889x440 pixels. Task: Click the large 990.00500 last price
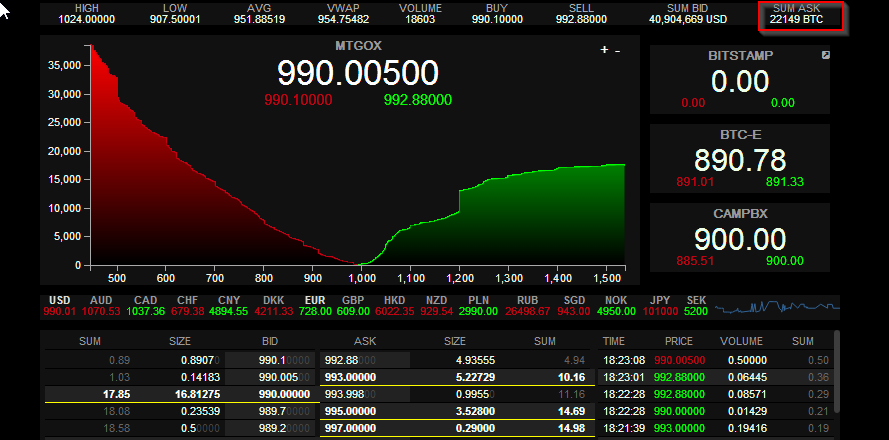358,73
